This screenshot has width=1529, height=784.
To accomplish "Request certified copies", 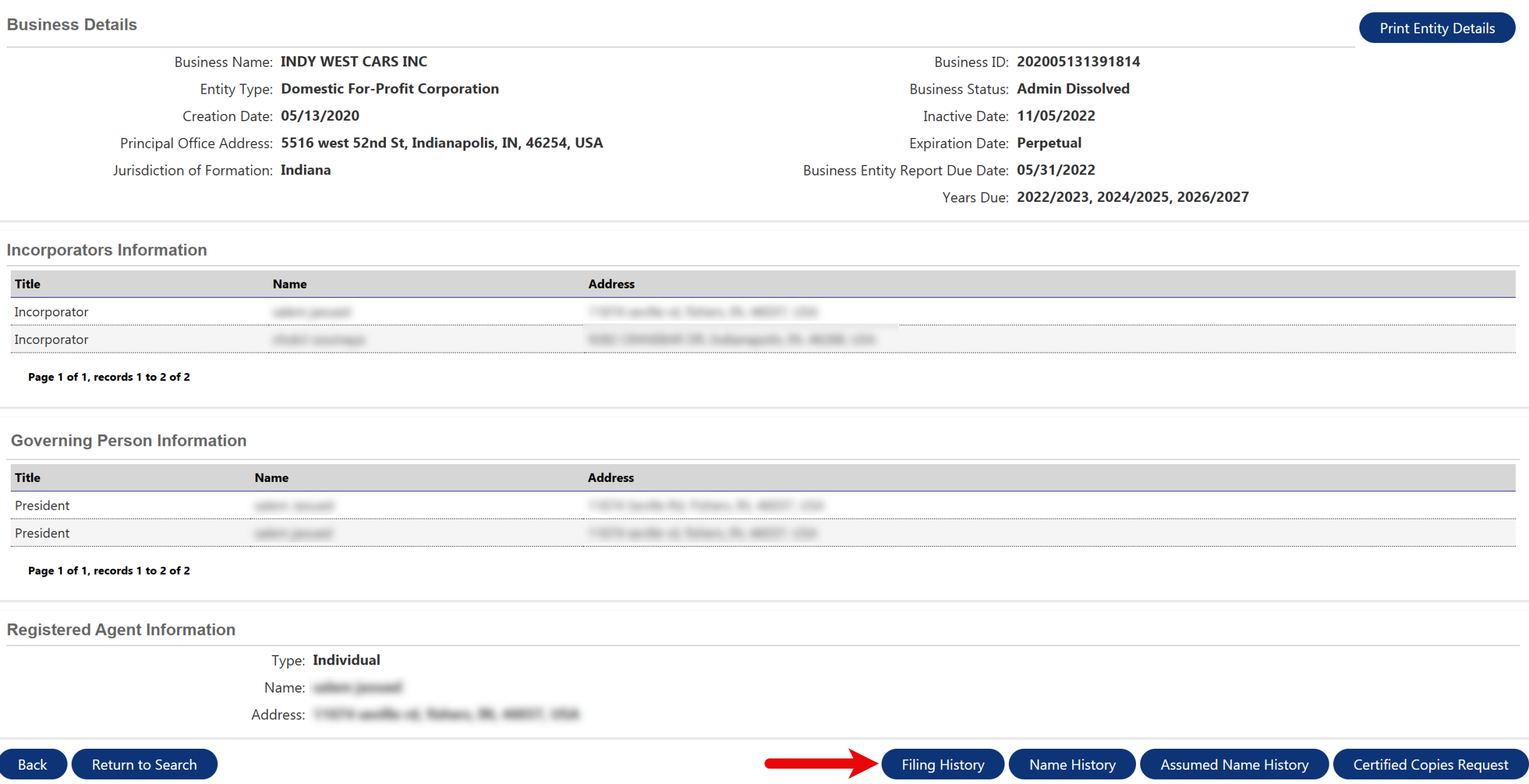I will [1430, 764].
